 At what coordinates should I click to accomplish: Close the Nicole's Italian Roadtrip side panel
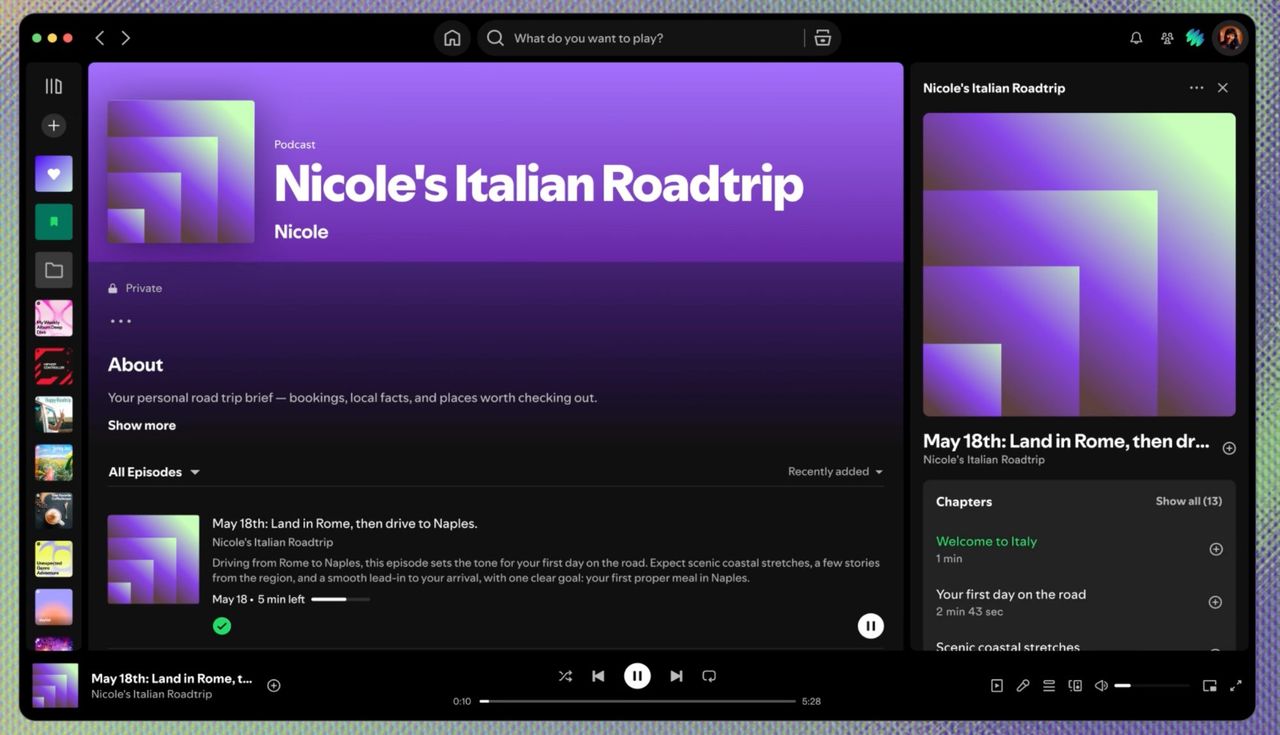click(1223, 88)
